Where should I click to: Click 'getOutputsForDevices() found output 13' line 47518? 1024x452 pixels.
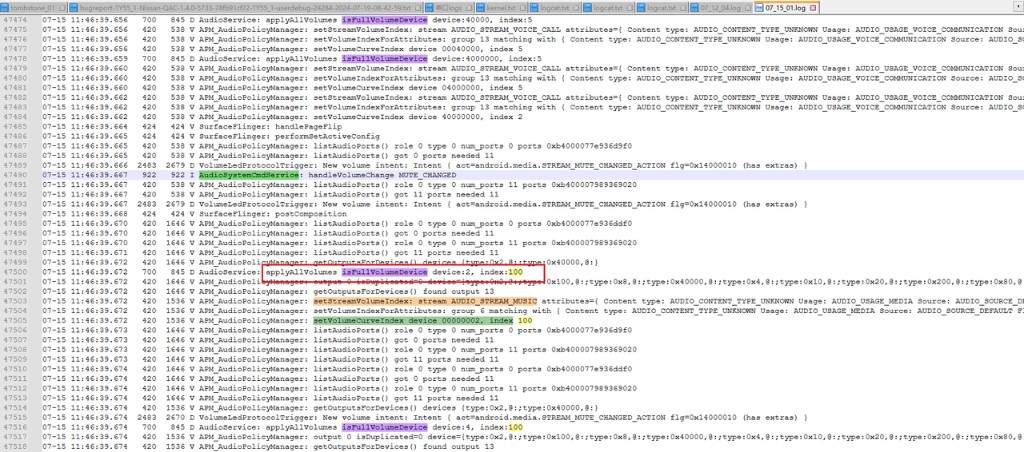click(404, 446)
